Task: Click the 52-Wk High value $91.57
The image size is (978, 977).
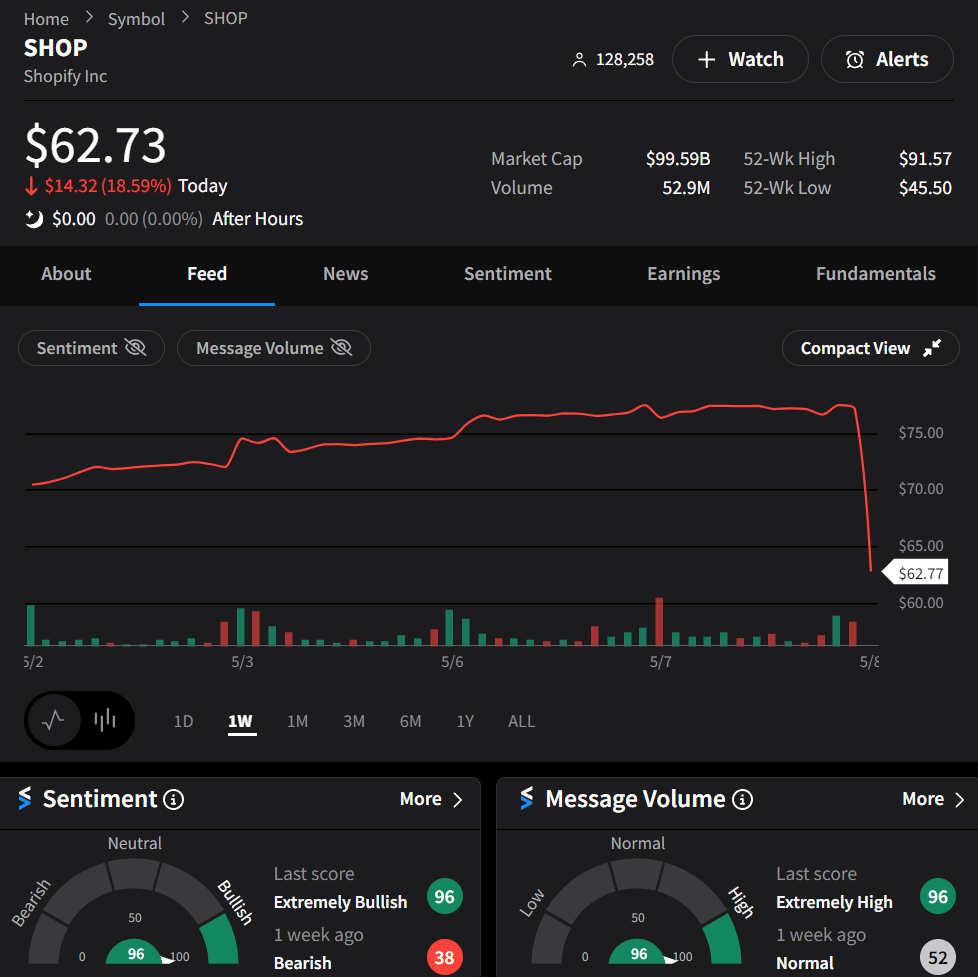Action: (x=925, y=159)
